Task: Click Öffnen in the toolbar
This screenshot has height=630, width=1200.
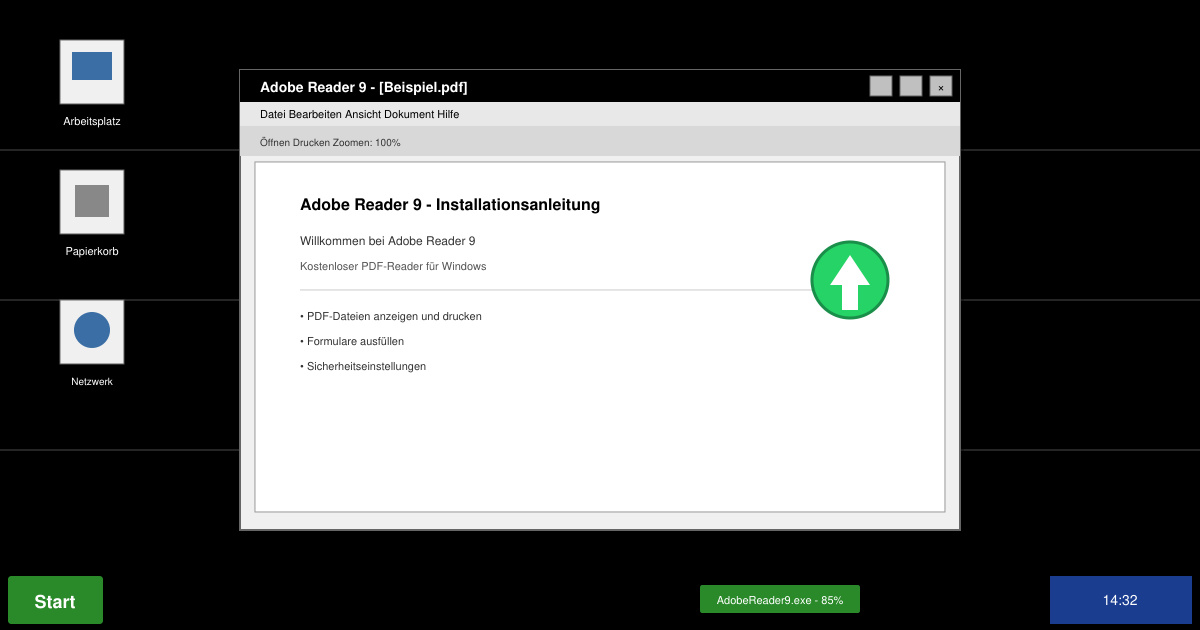Action: pyautogui.click(x=275, y=143)
